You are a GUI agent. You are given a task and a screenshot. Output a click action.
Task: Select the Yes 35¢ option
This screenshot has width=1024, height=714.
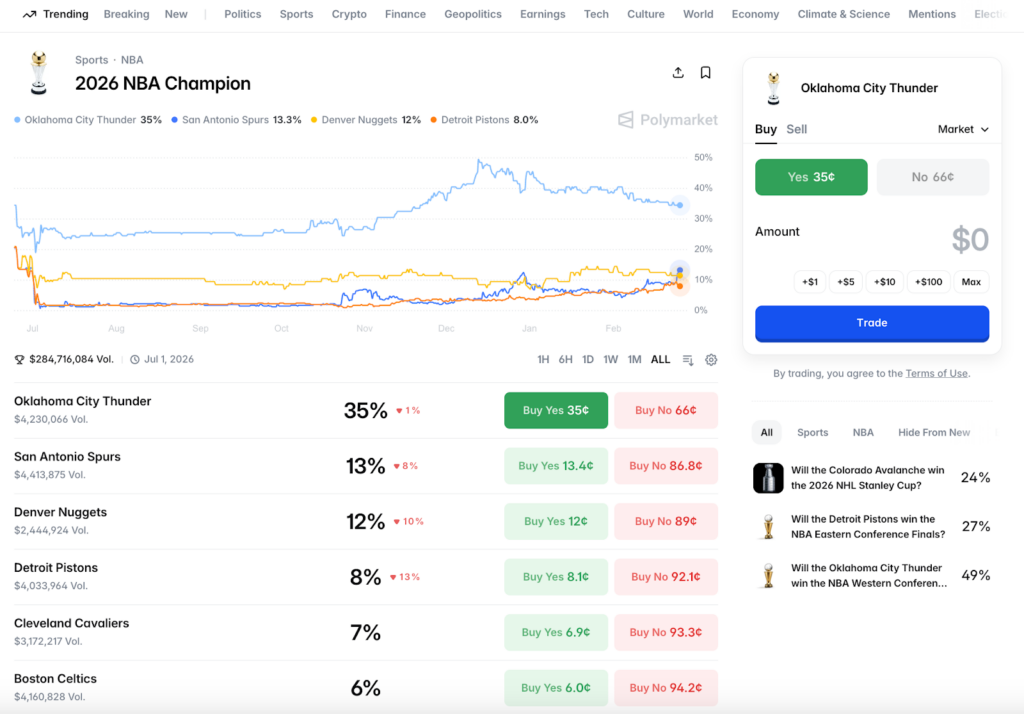811,176
